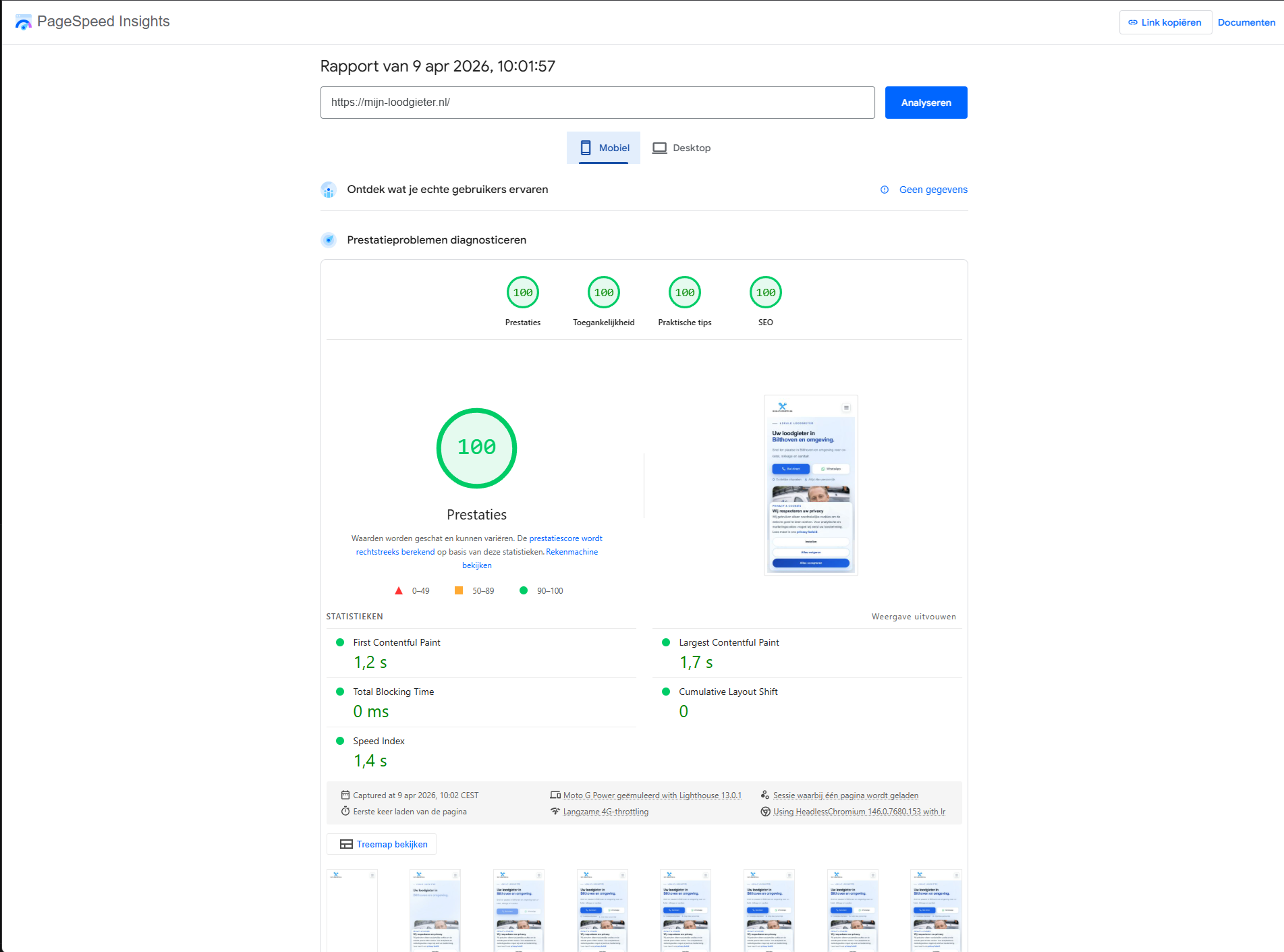Click the info icon beside Geen gegevens
The width and height of the screenshot is (1284, 952).
click(x=885, y=190)
